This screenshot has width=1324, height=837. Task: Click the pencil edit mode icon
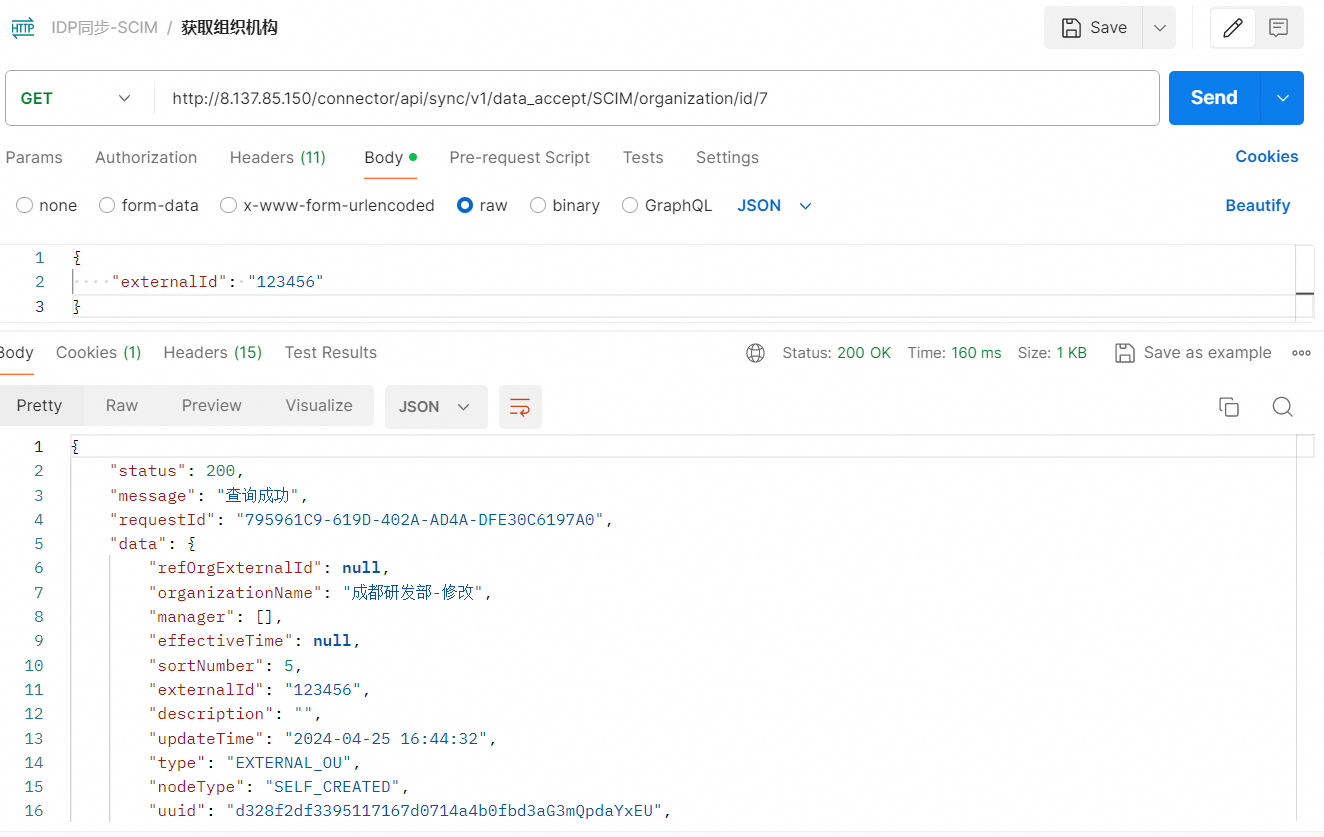pos(1233,28)
